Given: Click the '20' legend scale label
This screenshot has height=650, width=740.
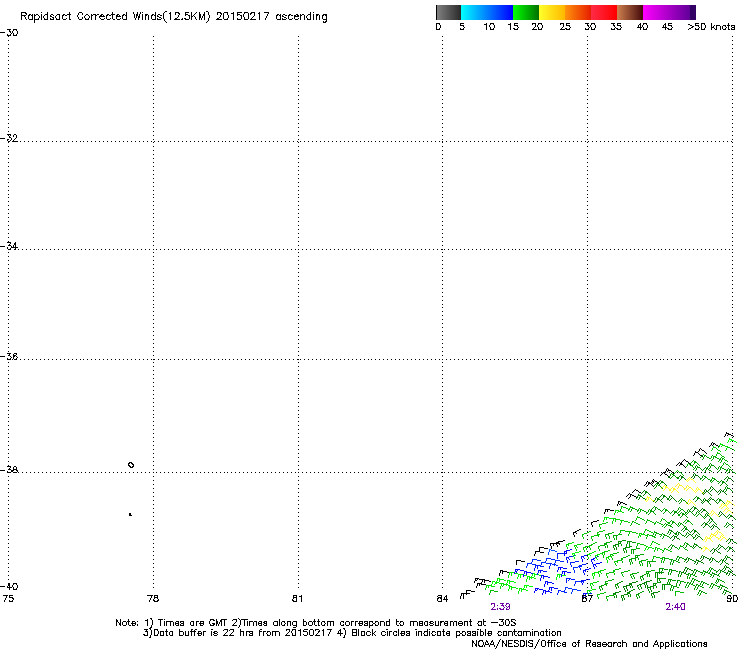Looking at the screenshot, I should [537, 27].
